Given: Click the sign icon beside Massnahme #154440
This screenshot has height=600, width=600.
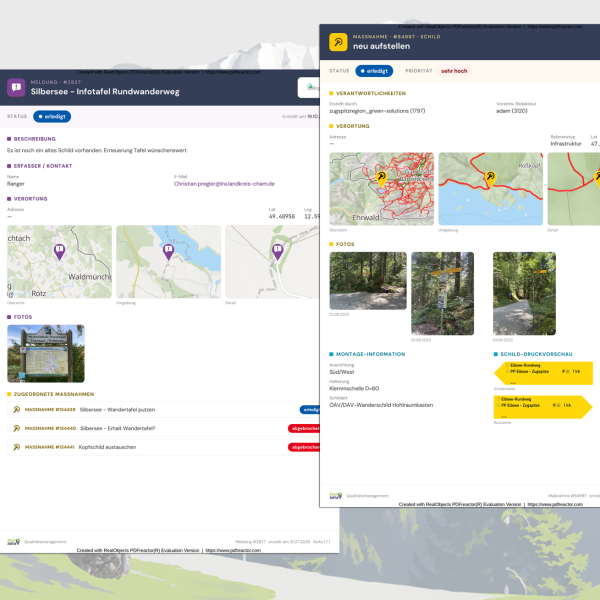Looking at the screenshot, I should click(16, 428).
